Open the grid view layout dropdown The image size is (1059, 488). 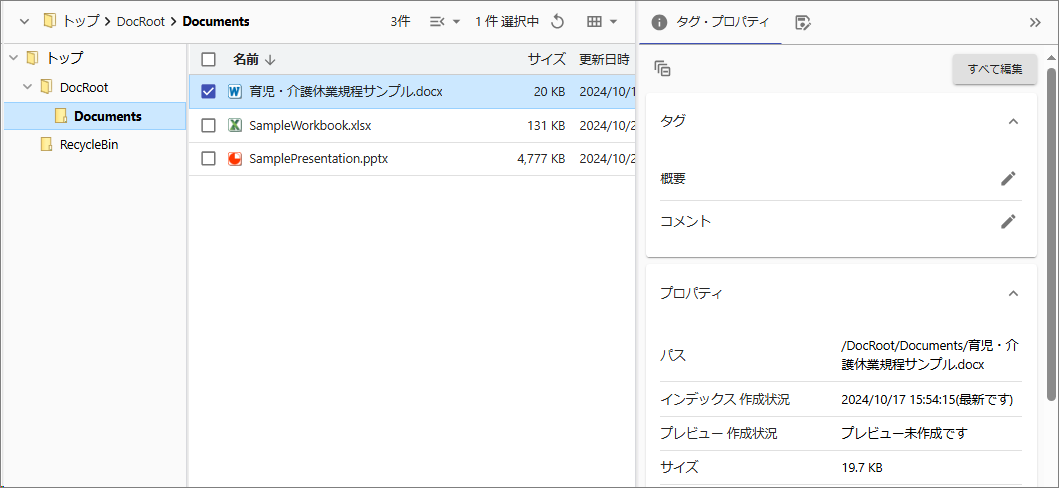coord(602,21)
